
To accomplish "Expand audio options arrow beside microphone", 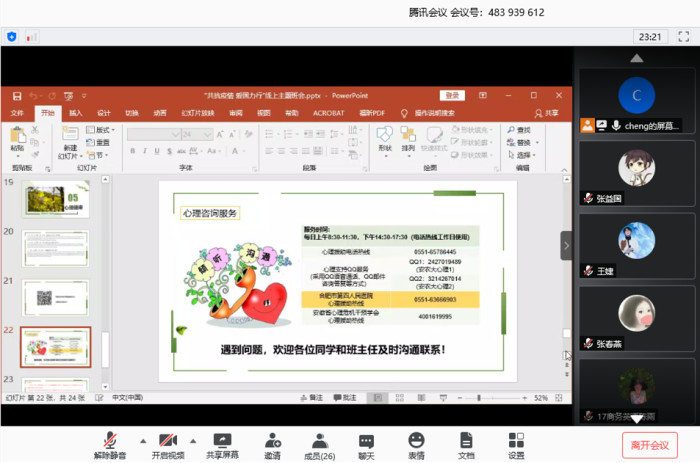I will point(141,440).
